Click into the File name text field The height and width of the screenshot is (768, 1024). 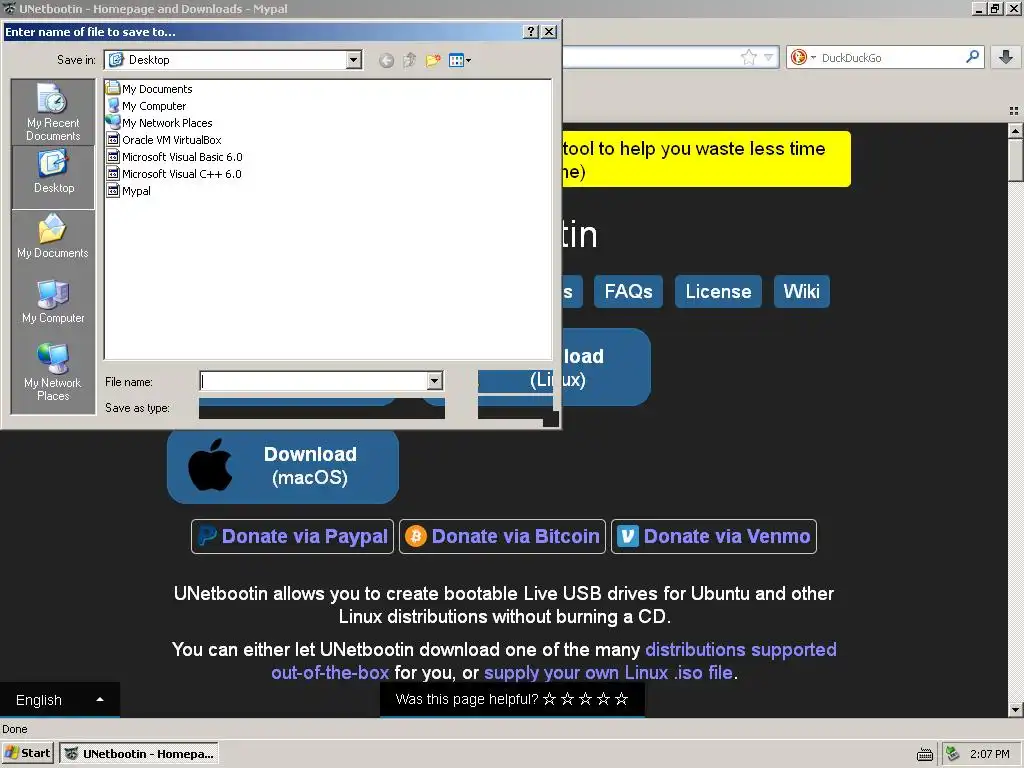[313, 381]
